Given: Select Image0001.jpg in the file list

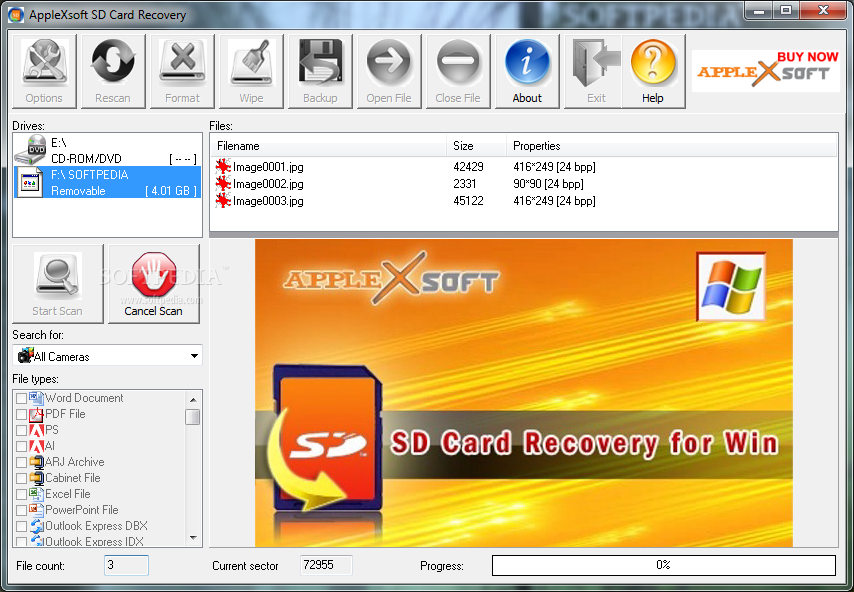Looking at the screenshot, I should click(268, 167).
